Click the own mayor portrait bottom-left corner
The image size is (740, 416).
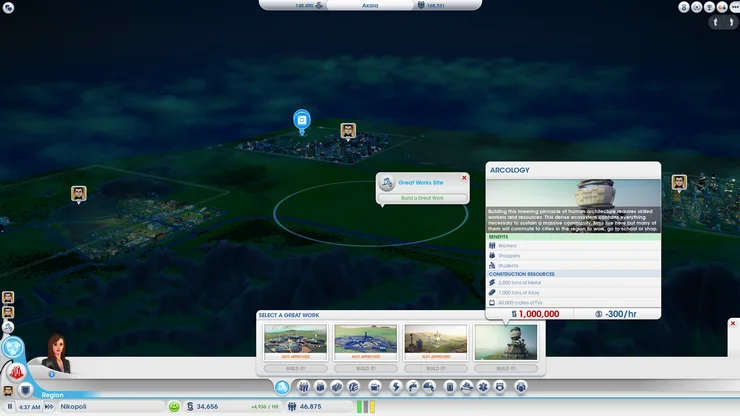click(8, 391)
